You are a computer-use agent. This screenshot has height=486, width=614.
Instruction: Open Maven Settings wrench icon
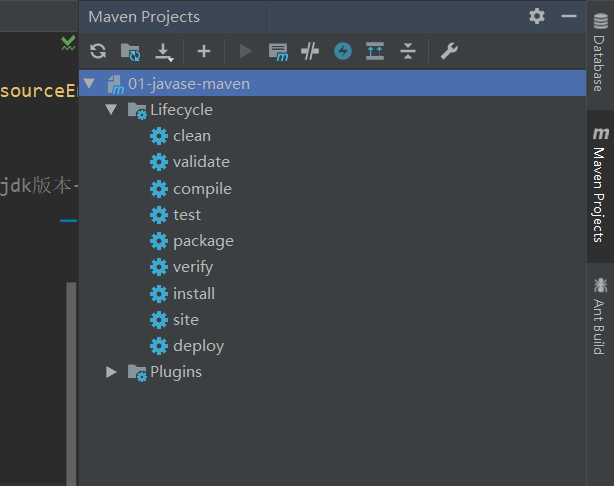(449, 51)
